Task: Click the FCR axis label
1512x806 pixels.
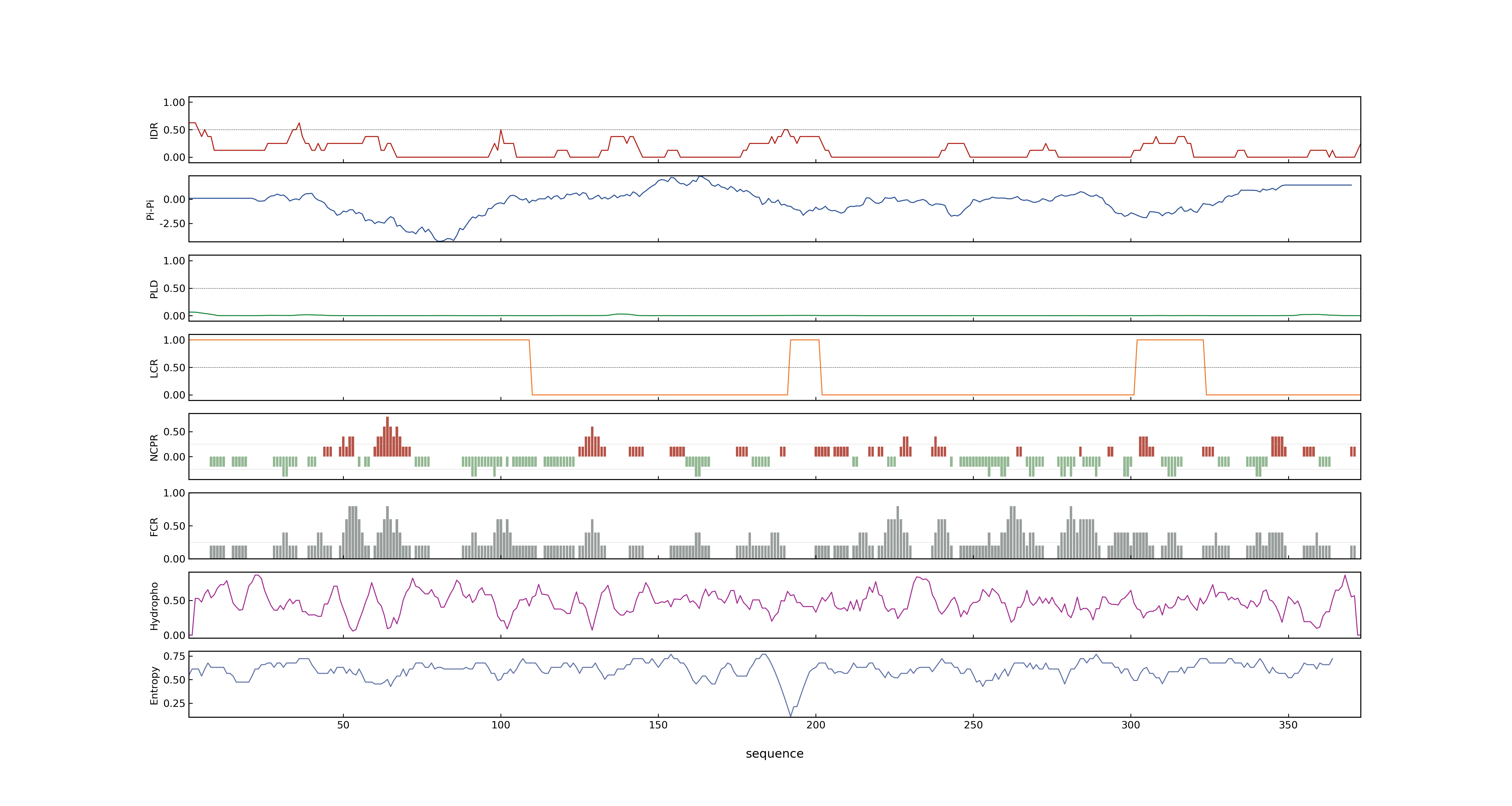Action: [154, 526]
